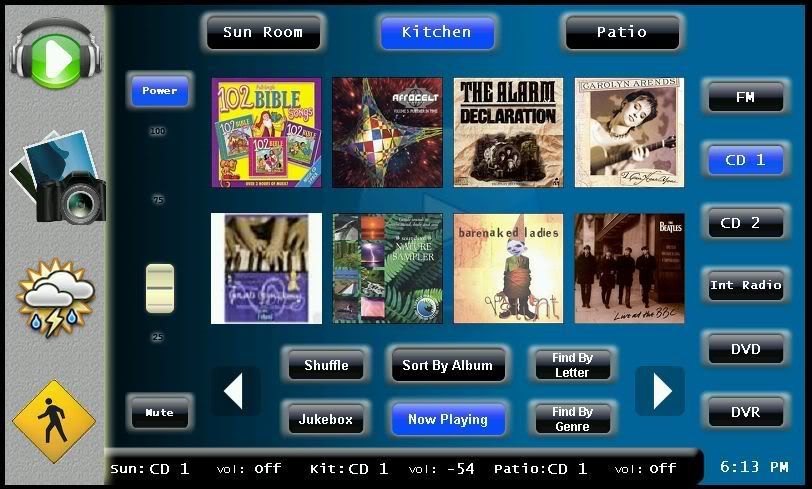
Task: Toggle the Mute button
Action: (x=159, y=412)
